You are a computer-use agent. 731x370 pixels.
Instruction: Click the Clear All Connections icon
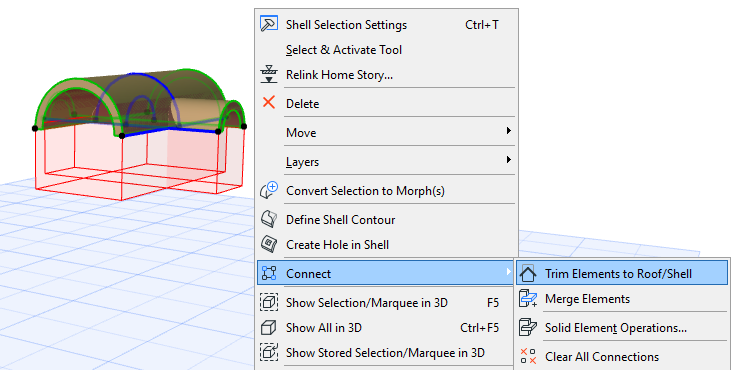(x=528, y=356)
